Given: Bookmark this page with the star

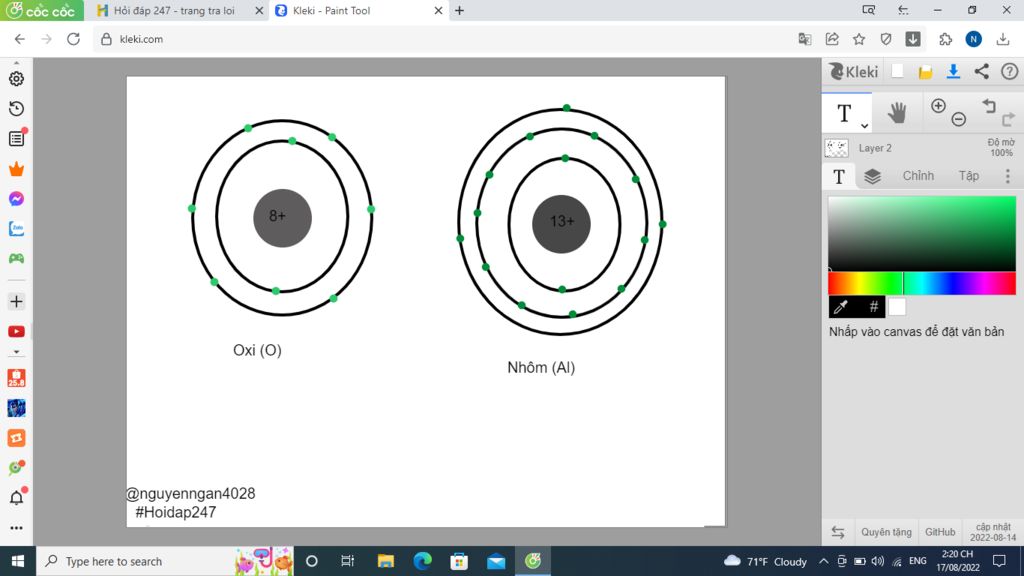Looking at the screenshot, I should click(859, 39).
